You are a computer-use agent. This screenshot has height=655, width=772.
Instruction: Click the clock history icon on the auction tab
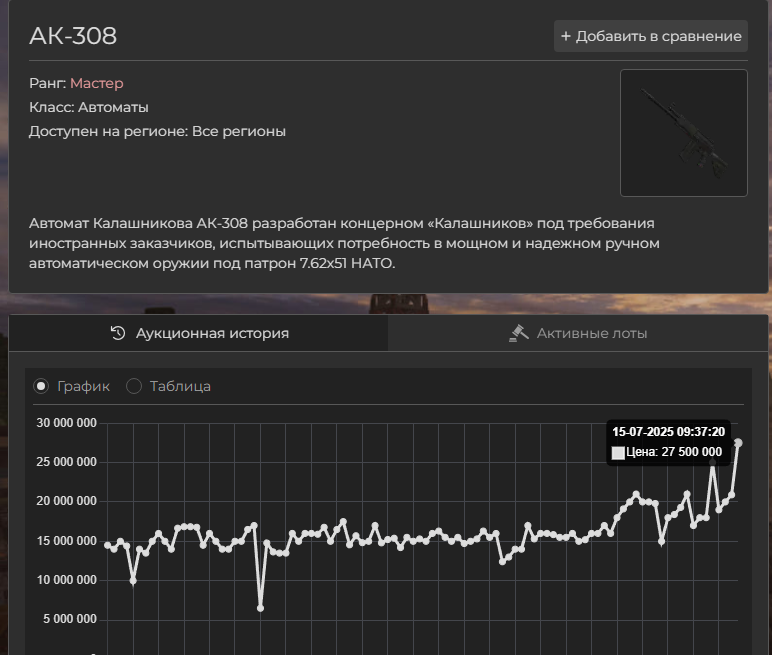click(x=118, y=333)
